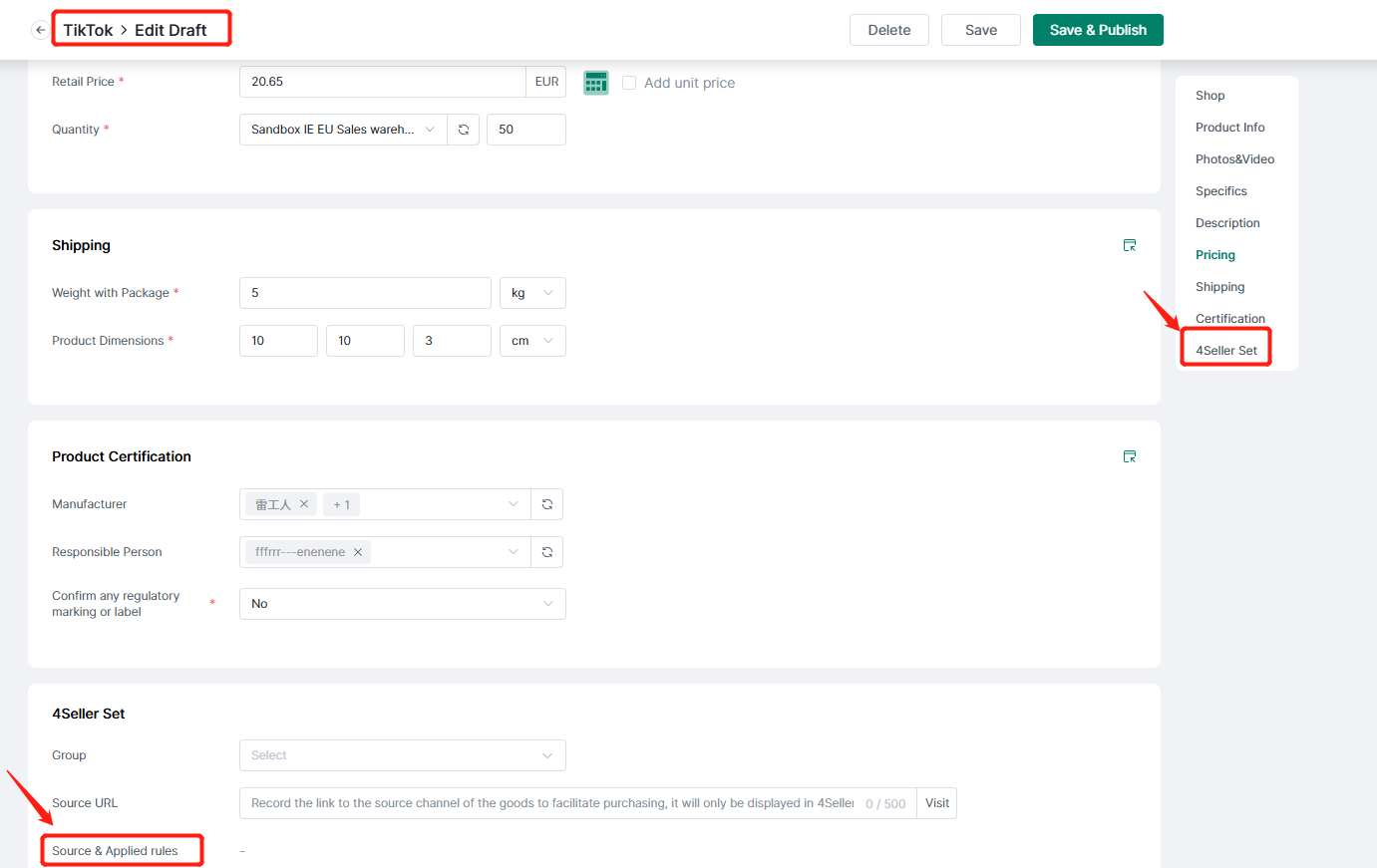Jump to the Specifics section
The image size is (1377, 868).
pos(1221,191)
